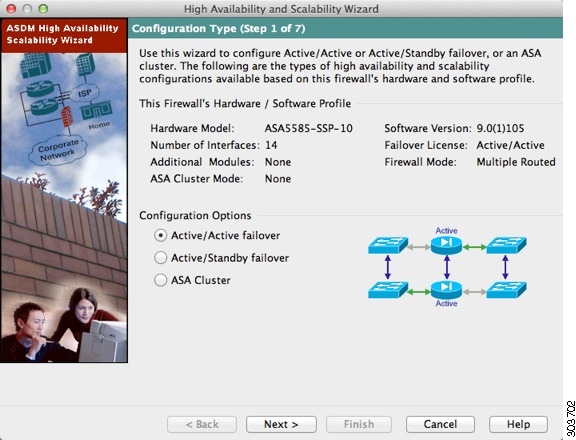Click the Configuration Options section label

coord(195,215)
